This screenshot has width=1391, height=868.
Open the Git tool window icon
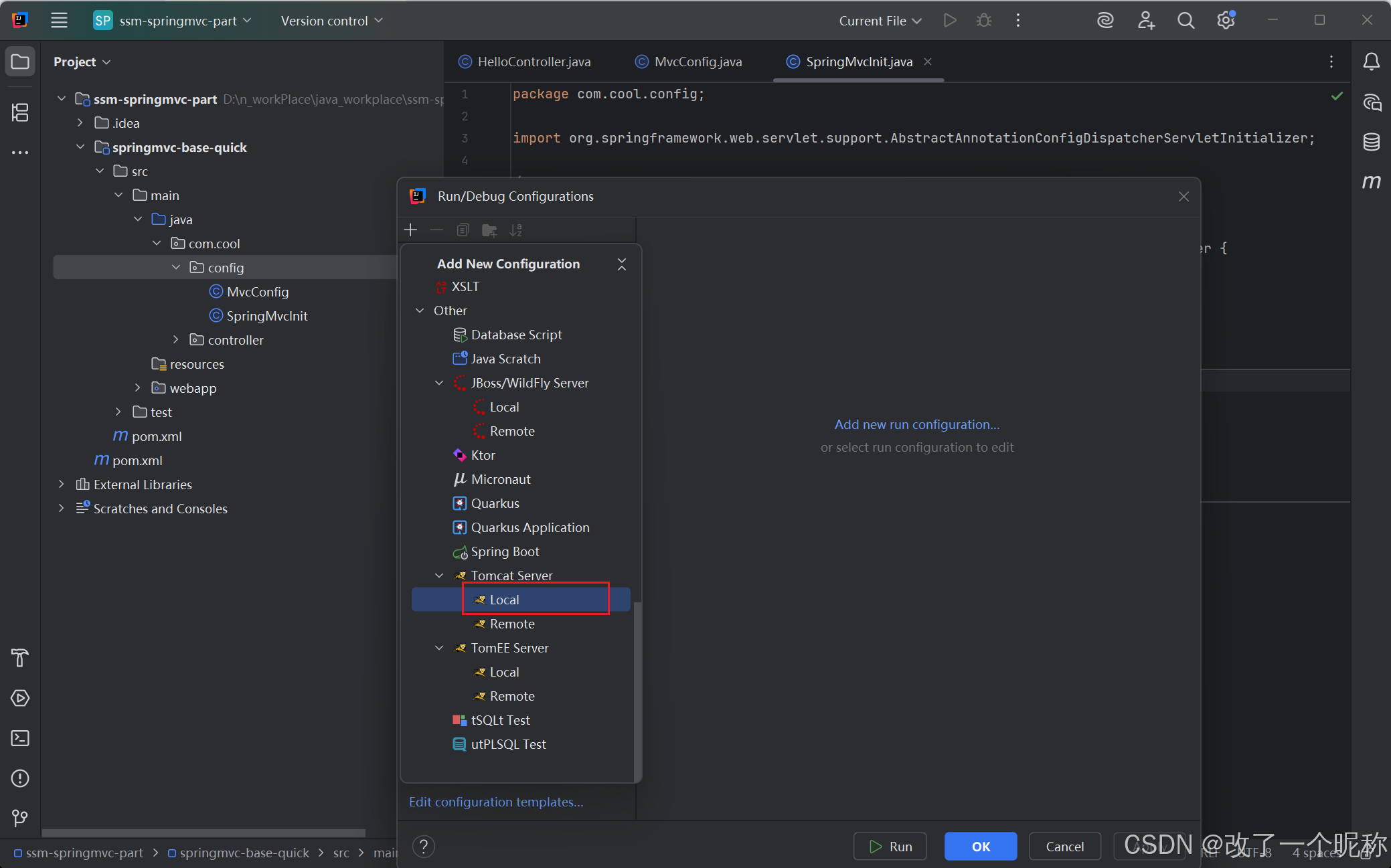(x=20, y=818)
